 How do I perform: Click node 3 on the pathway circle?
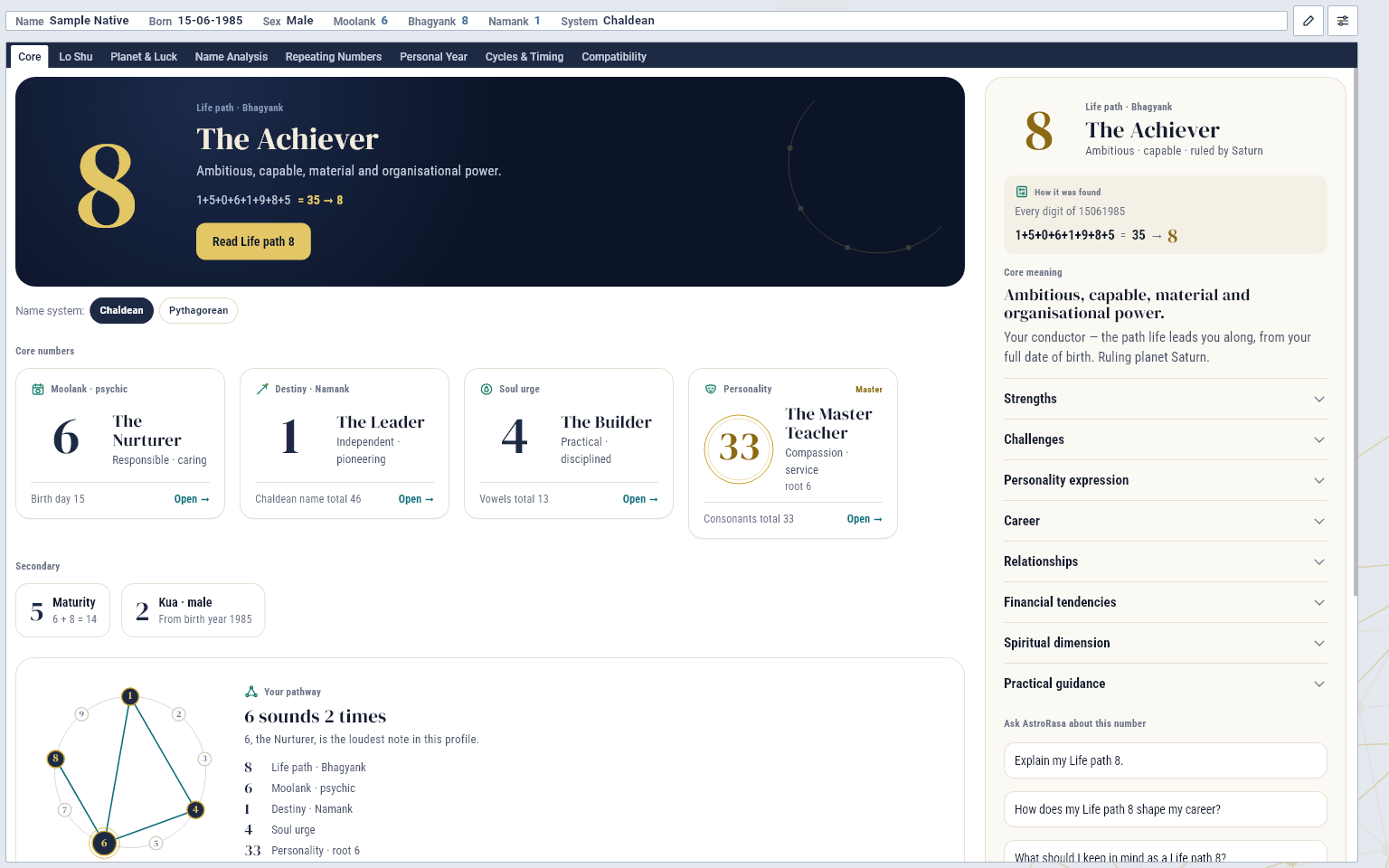[x=205, y=759]
